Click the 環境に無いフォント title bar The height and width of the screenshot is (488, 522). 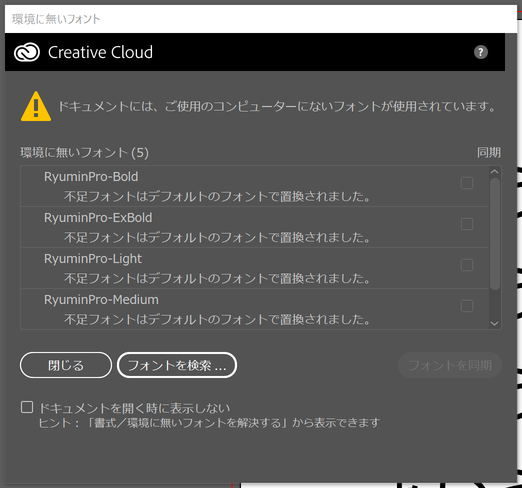point(261,19)
